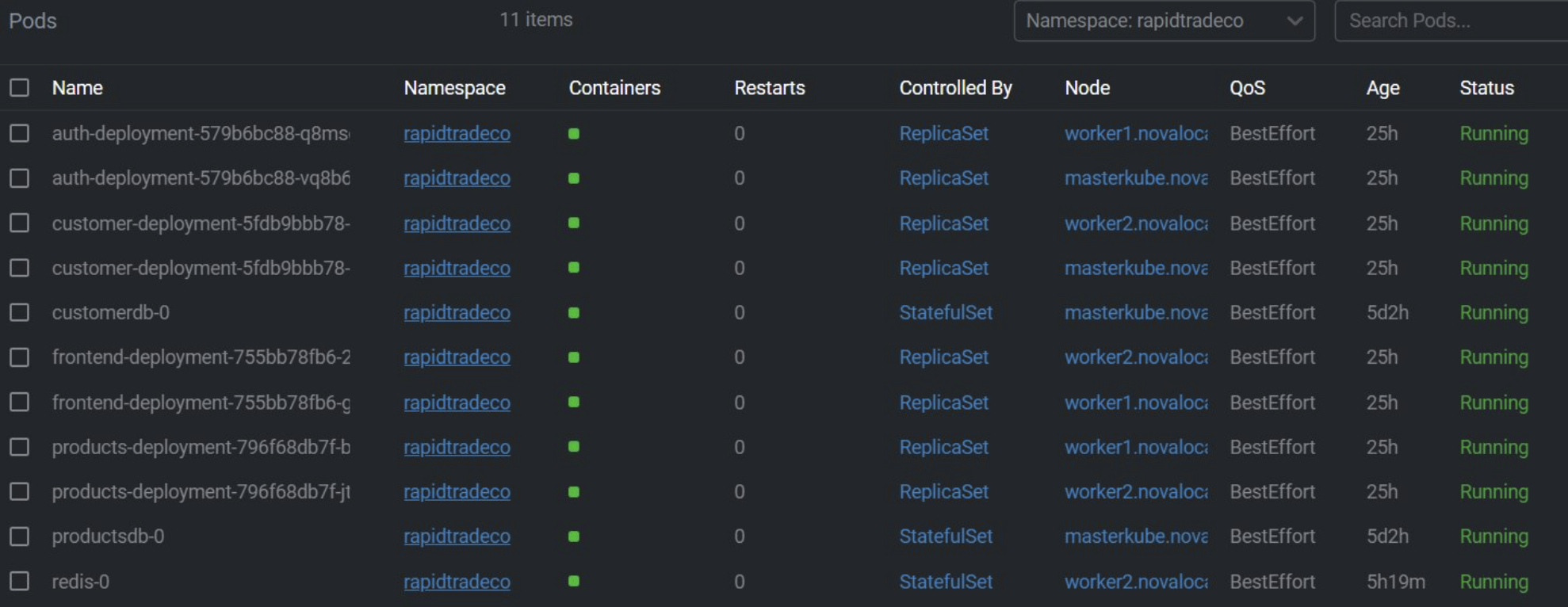Click container status square of frontend-deployment-755bb78fb6-2 pod
This screenshot has width=1568, height=607.
tap(574, 357)
